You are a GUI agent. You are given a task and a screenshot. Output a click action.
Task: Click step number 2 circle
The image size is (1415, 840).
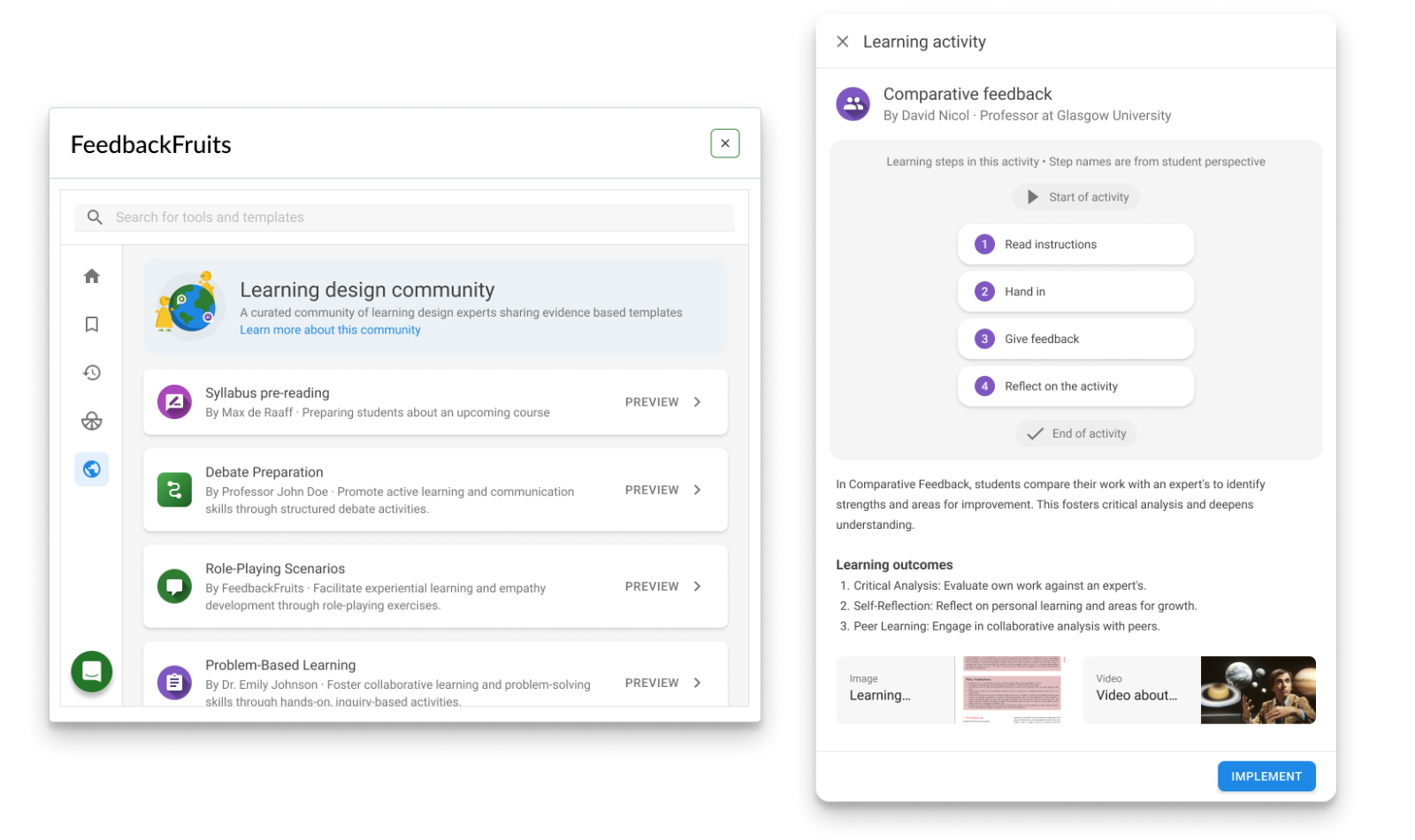[x=984, y=292]
